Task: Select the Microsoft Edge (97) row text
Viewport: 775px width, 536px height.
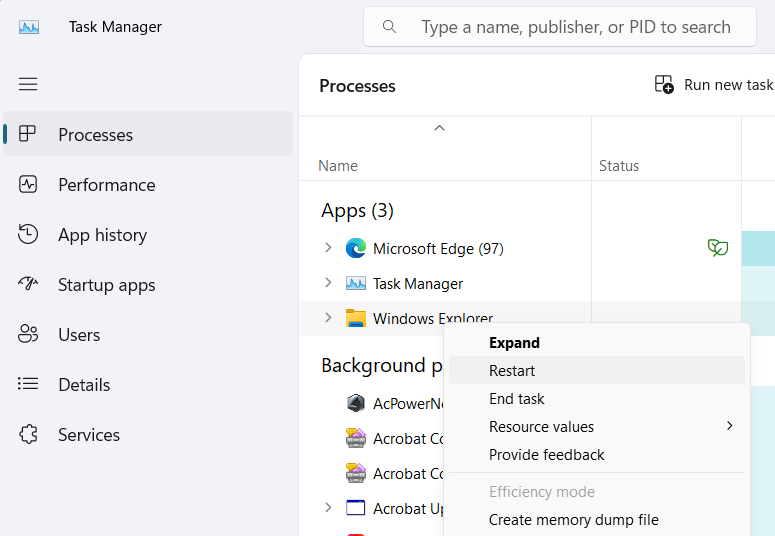Action: coord(438,249)
